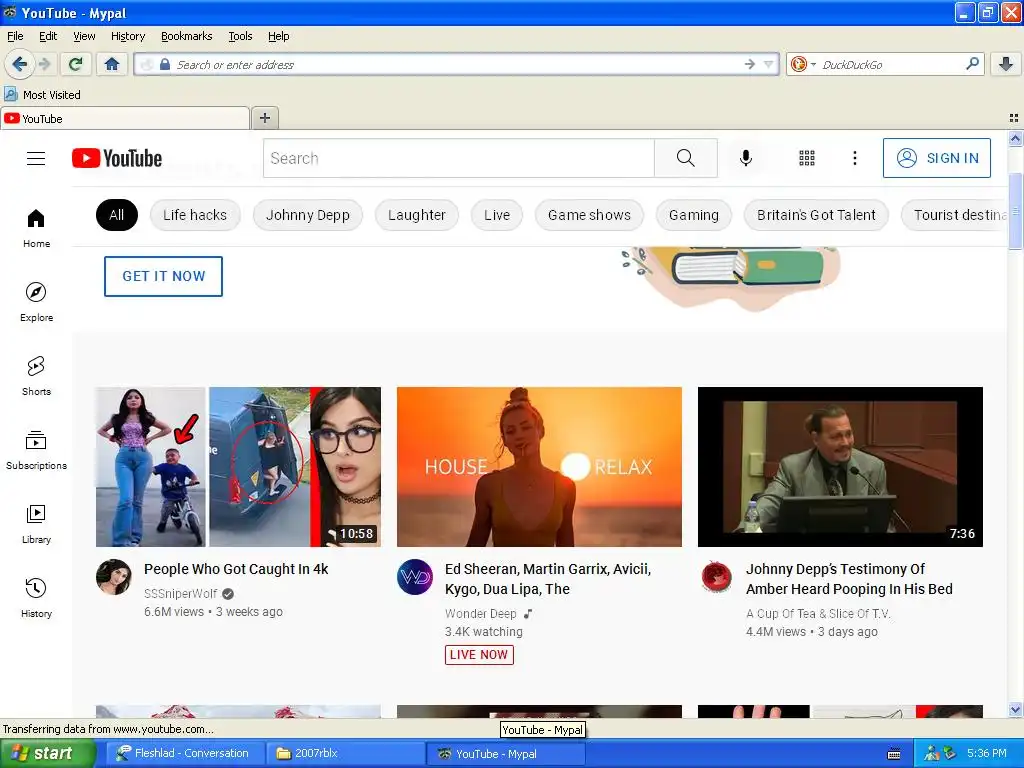Open Johnny Depp testimony video thumbnail

coord(840,467)
